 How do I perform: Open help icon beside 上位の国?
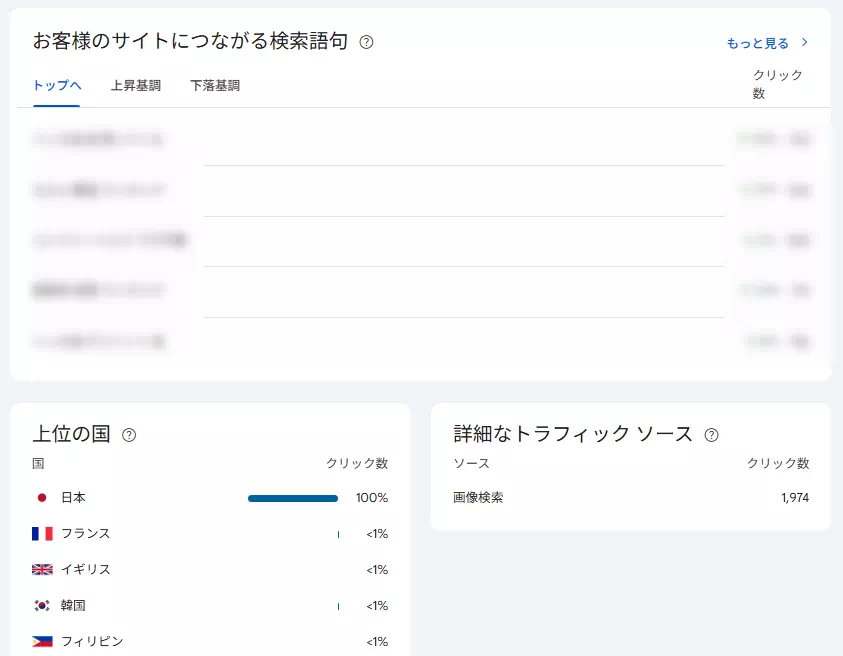129,435
